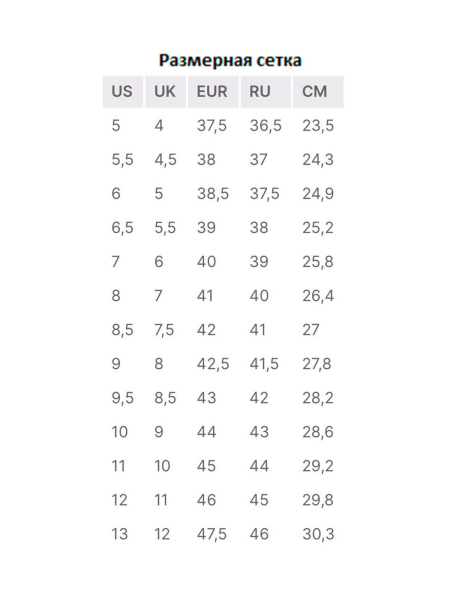Select the 23,5 CM value
This screenshot has height=600, width=450.
tap(318, 126)
